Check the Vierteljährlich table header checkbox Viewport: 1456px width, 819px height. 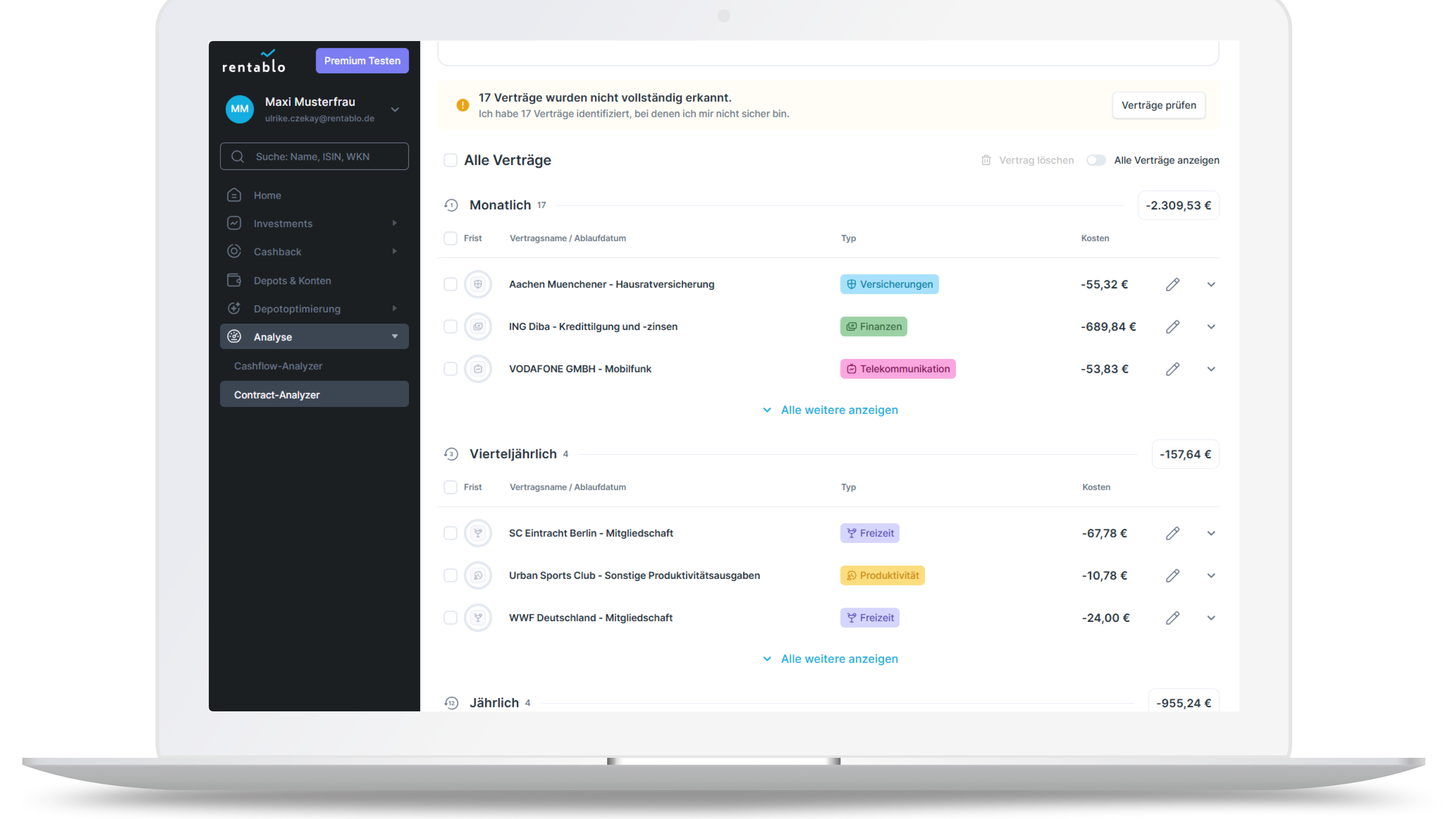tap(451, 487)
